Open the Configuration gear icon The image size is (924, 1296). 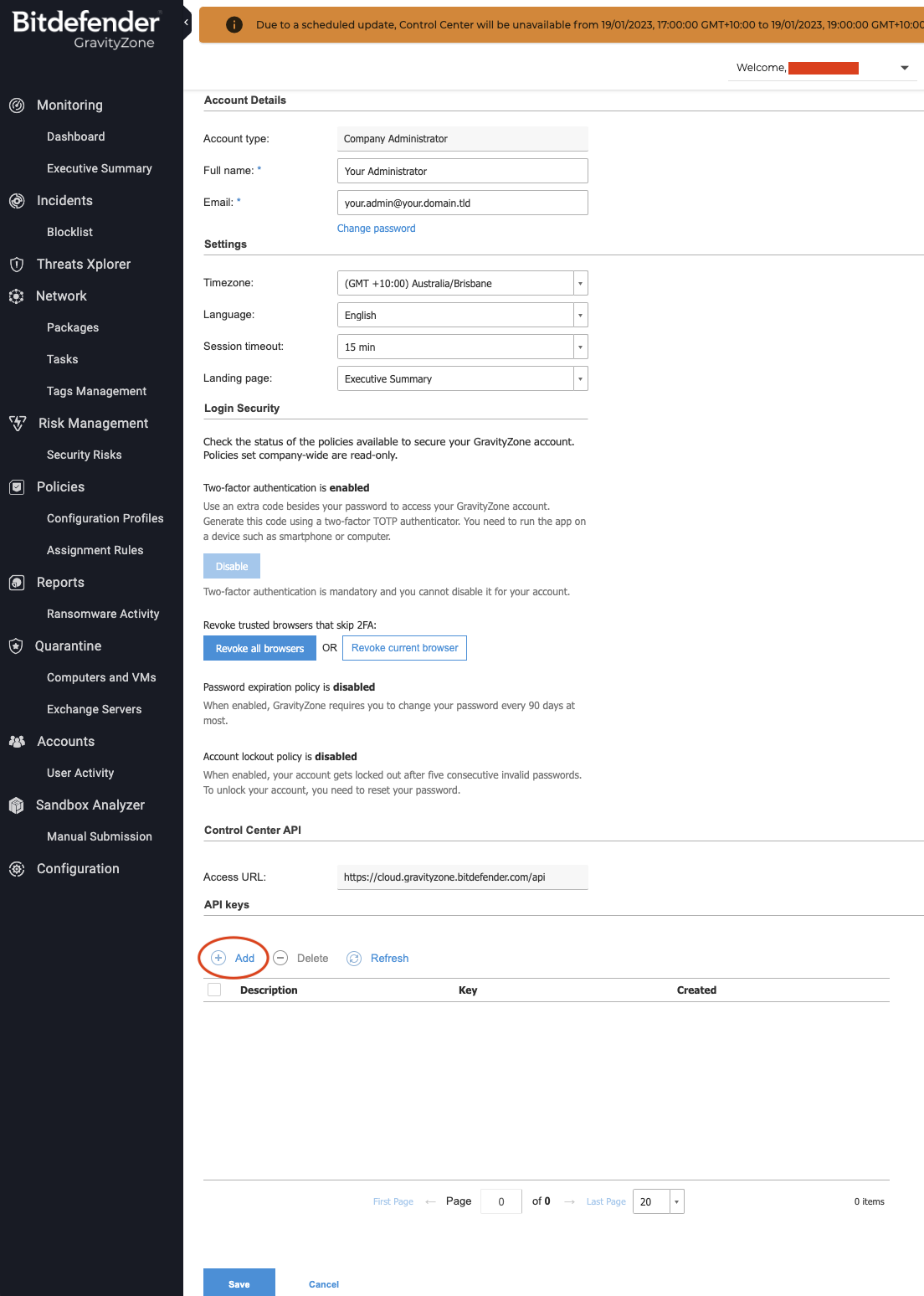coord(17,869)
